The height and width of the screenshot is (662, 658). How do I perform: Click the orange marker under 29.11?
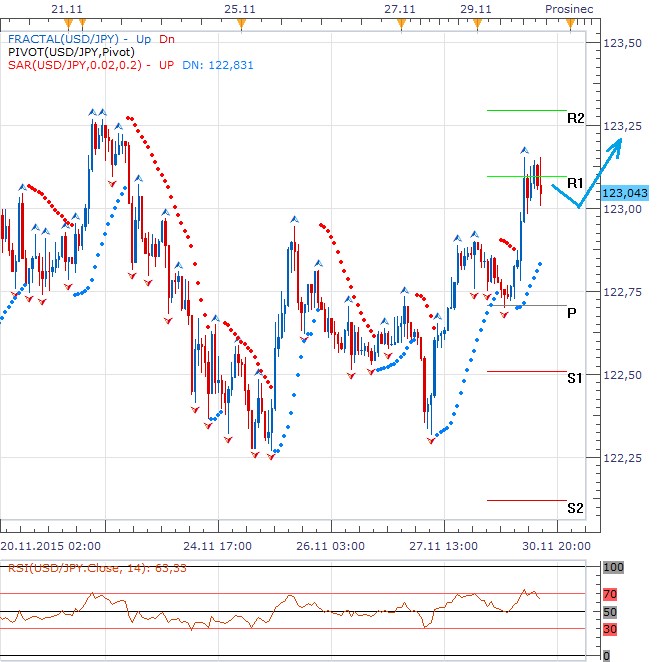coord(476,22)
